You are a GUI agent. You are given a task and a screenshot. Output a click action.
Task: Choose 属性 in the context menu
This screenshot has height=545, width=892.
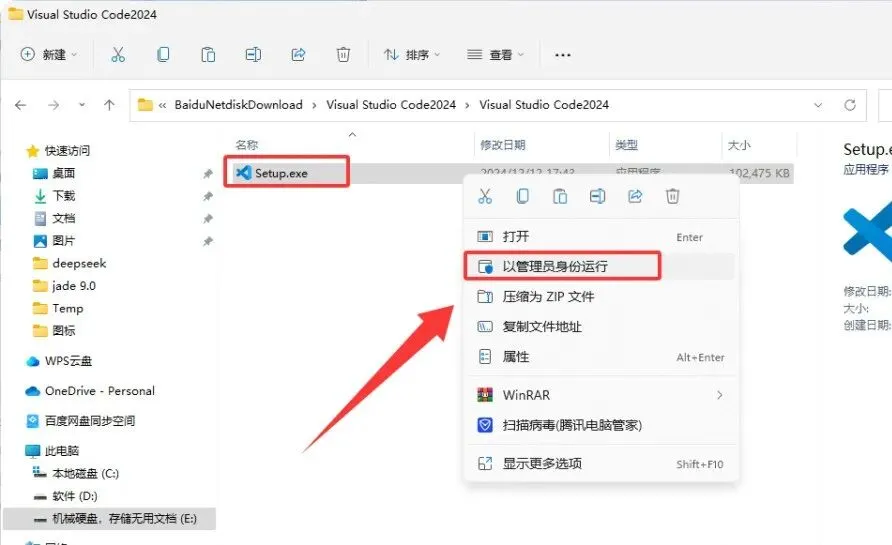tap(601, 357)
